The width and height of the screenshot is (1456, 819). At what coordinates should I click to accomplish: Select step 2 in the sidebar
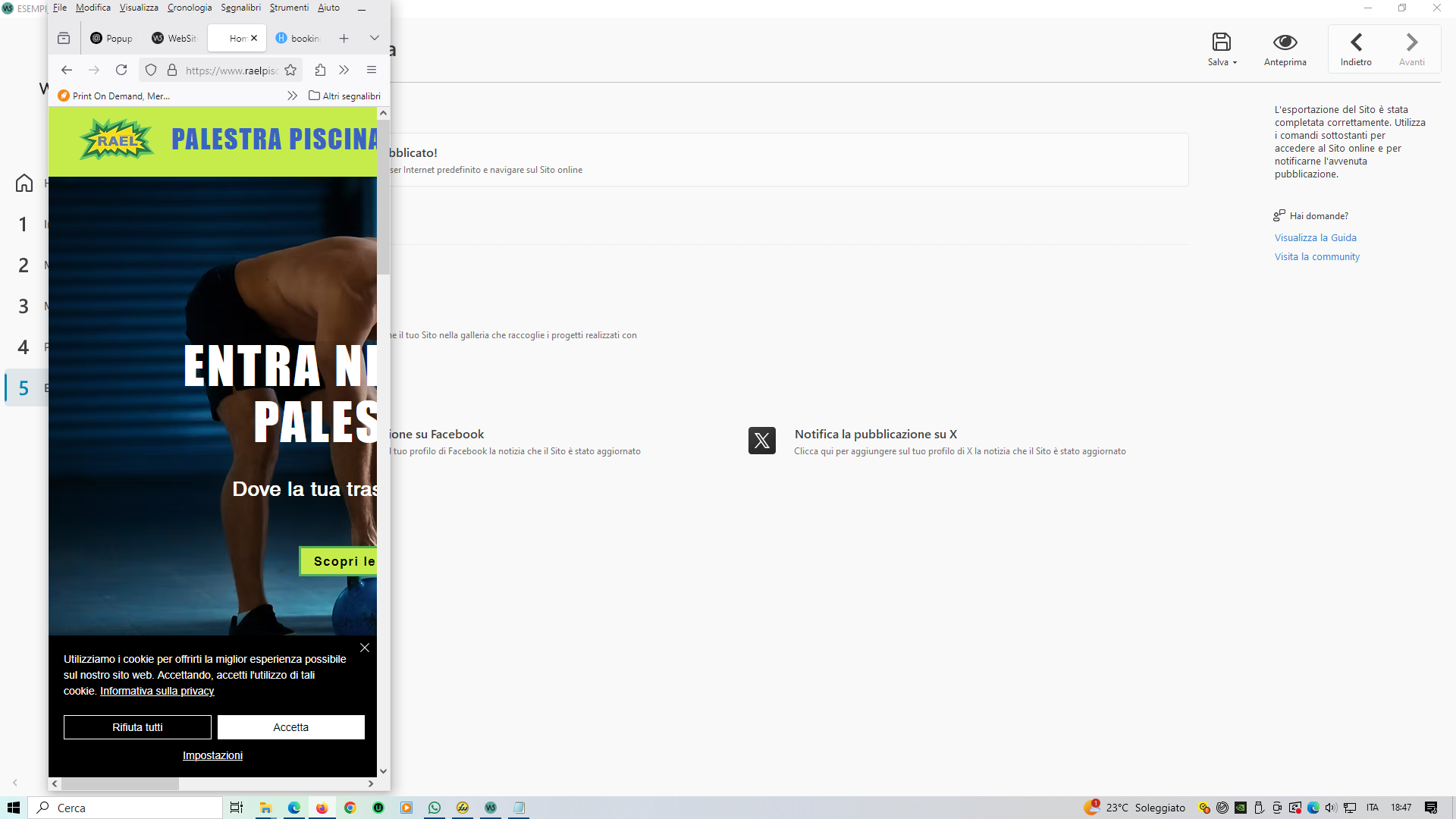(x=24, y=265)
